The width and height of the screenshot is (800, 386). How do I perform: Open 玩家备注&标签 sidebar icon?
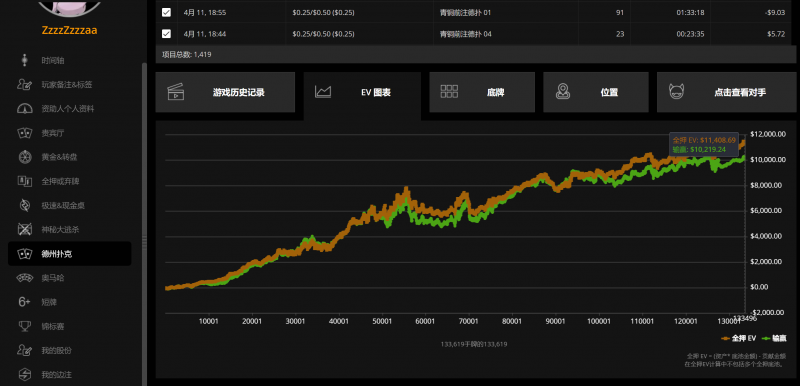click(24, 85)
